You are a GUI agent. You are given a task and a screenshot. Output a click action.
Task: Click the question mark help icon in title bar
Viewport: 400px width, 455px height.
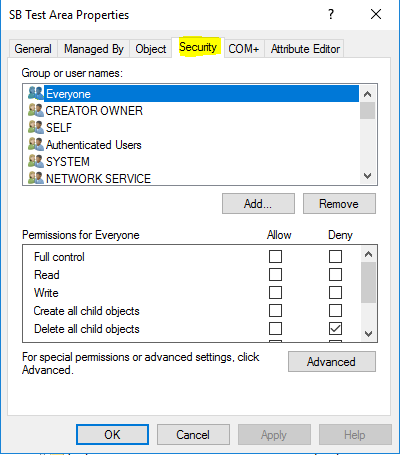[331, 14]
